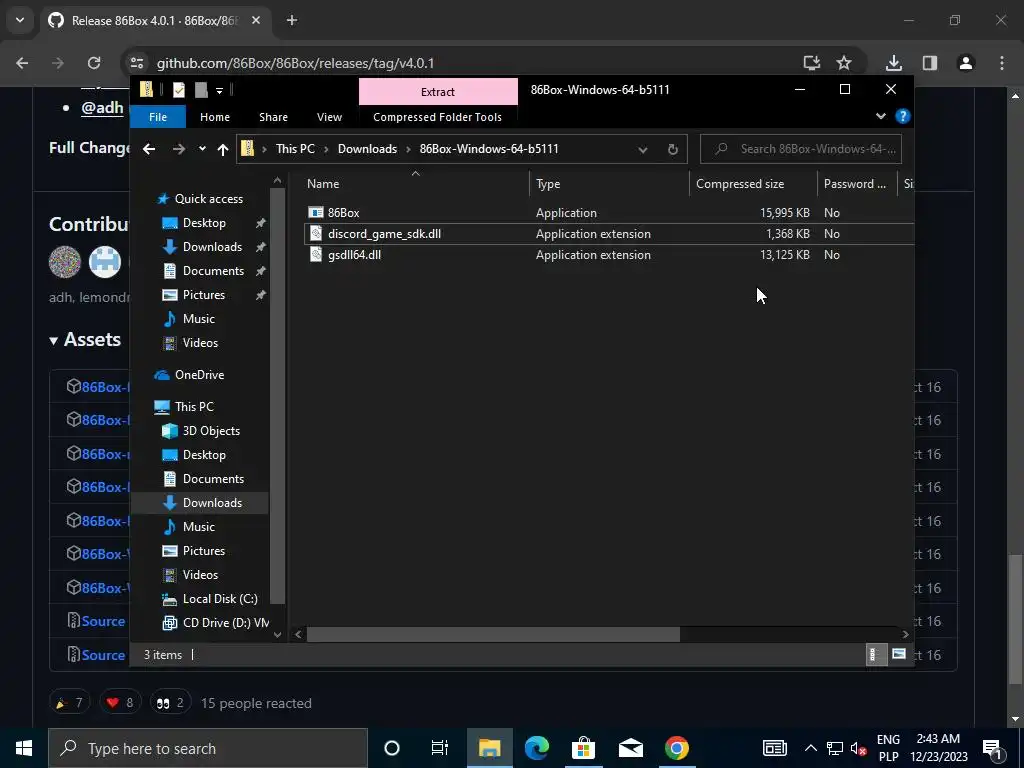Image resolution: width=1024 pixels, height=768 pixels.
Task: Open the File menu tab
Action: coord(158,117)
